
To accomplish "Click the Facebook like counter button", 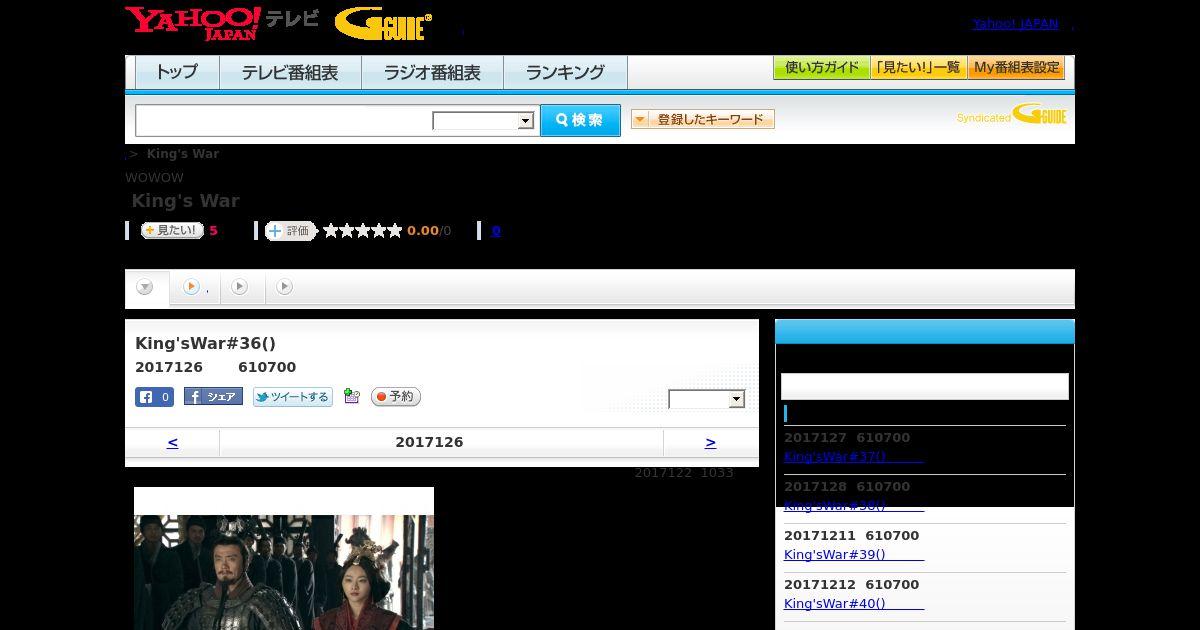I will tap(154, 397).
